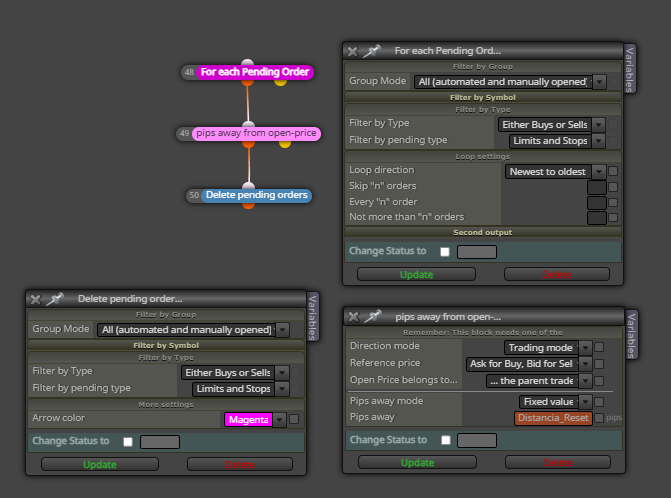Image resolution: width=671 pixels, height=498 pixels.
Task: Click status color box in pips away panel
Action: tap(477, 440)
